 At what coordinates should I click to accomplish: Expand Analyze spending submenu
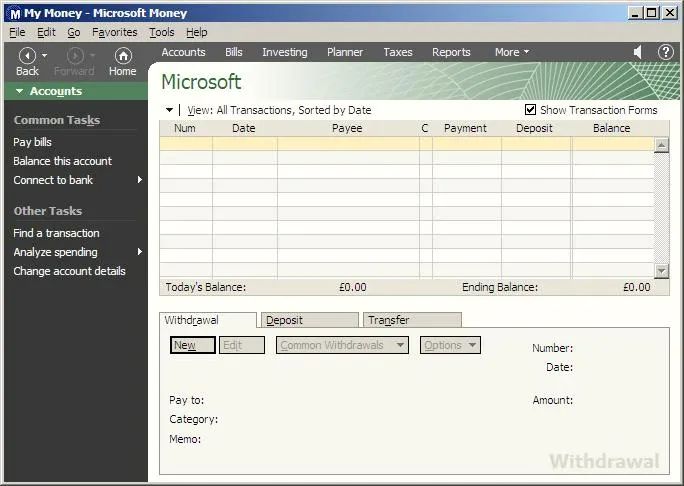point(139,252)
